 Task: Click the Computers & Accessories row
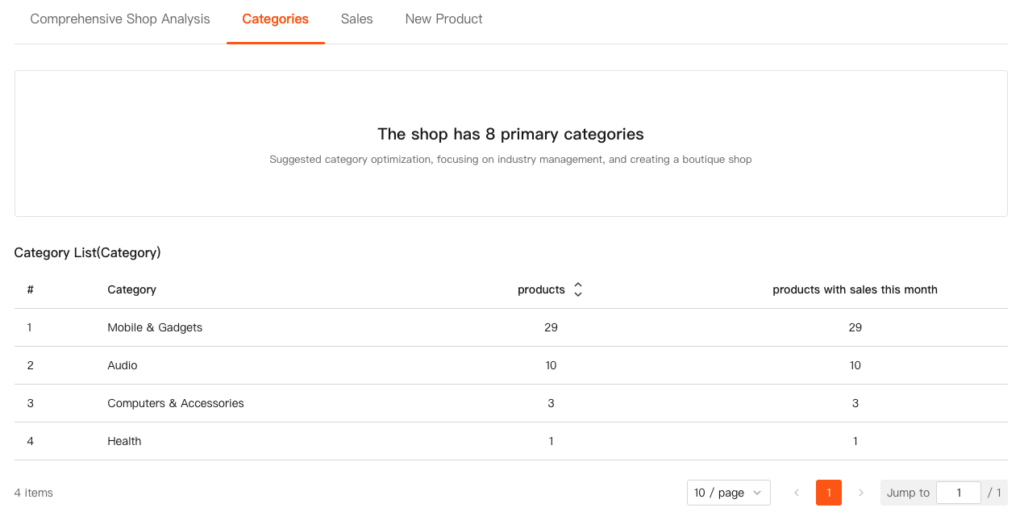point(176,404)
